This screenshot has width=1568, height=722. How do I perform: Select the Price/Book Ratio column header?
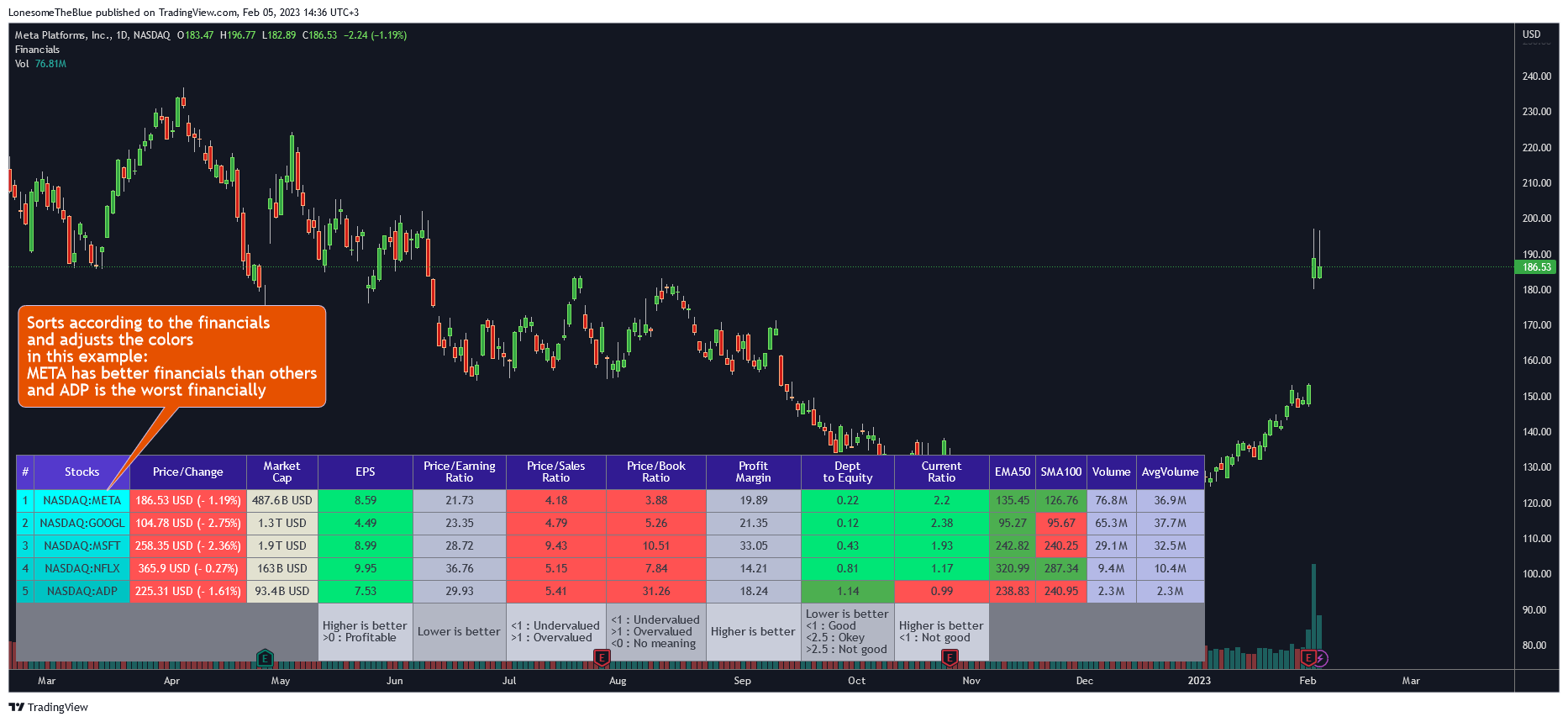656,472
